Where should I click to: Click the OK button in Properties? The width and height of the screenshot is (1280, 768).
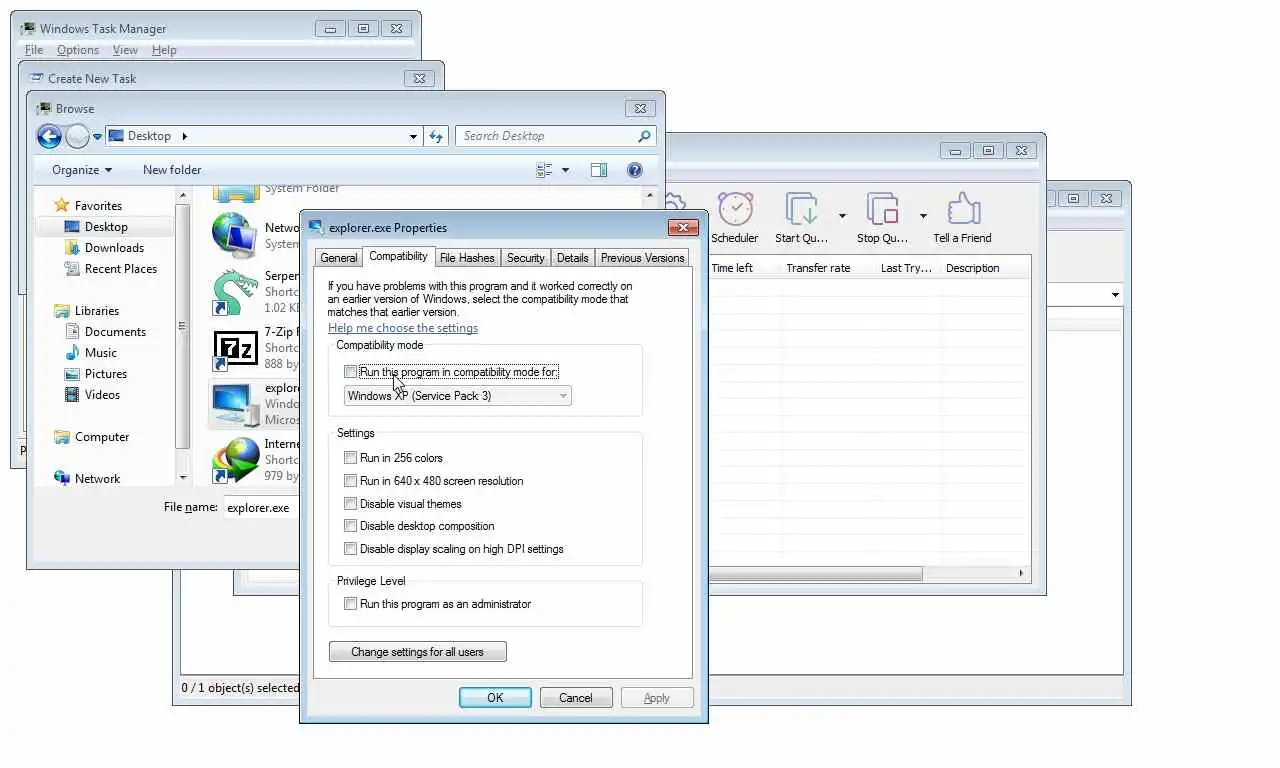click(495, 698)
